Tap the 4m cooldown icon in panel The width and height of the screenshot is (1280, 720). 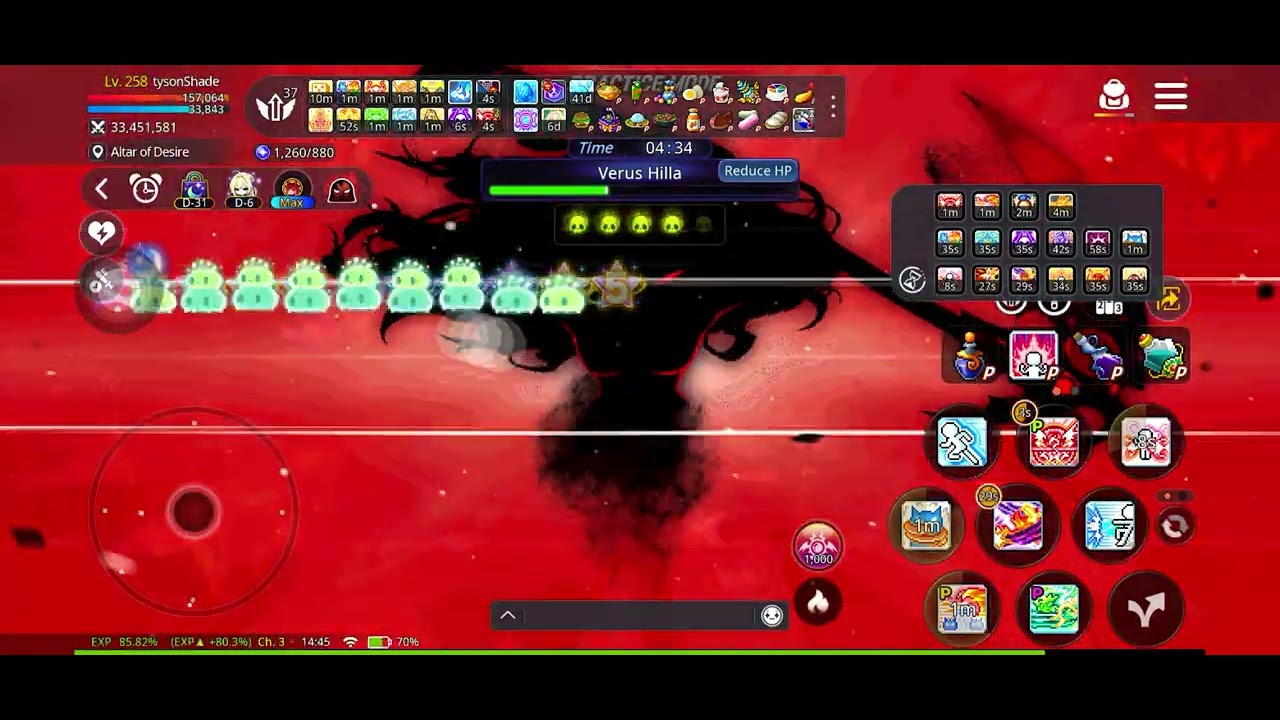tap(1060, 206)
